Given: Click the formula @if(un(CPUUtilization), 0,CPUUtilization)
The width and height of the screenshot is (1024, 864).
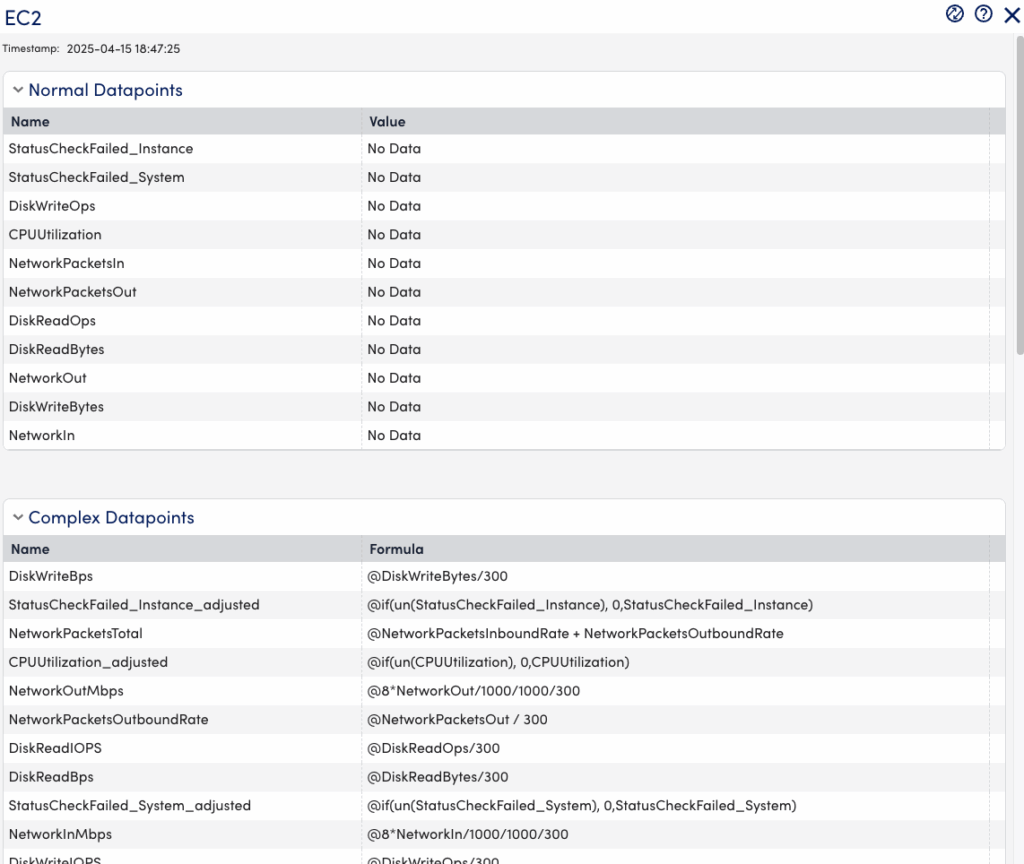Looking at the screenshot, I should (498, 663).
